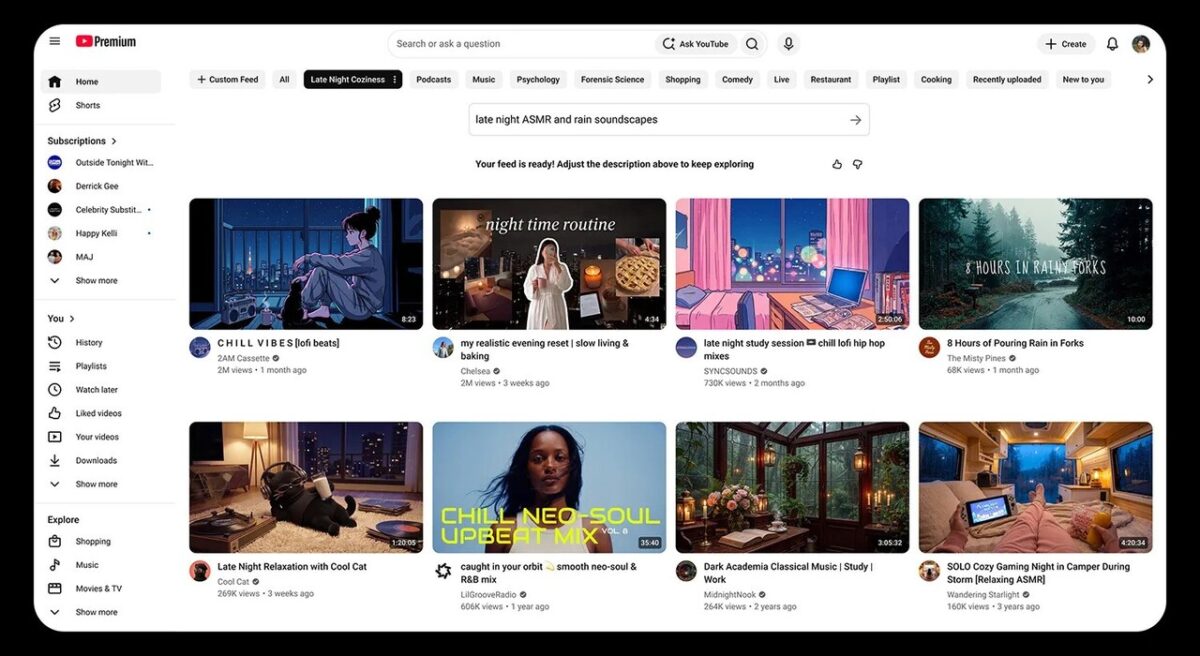Go to Home in sidebar

coord(100,82)
